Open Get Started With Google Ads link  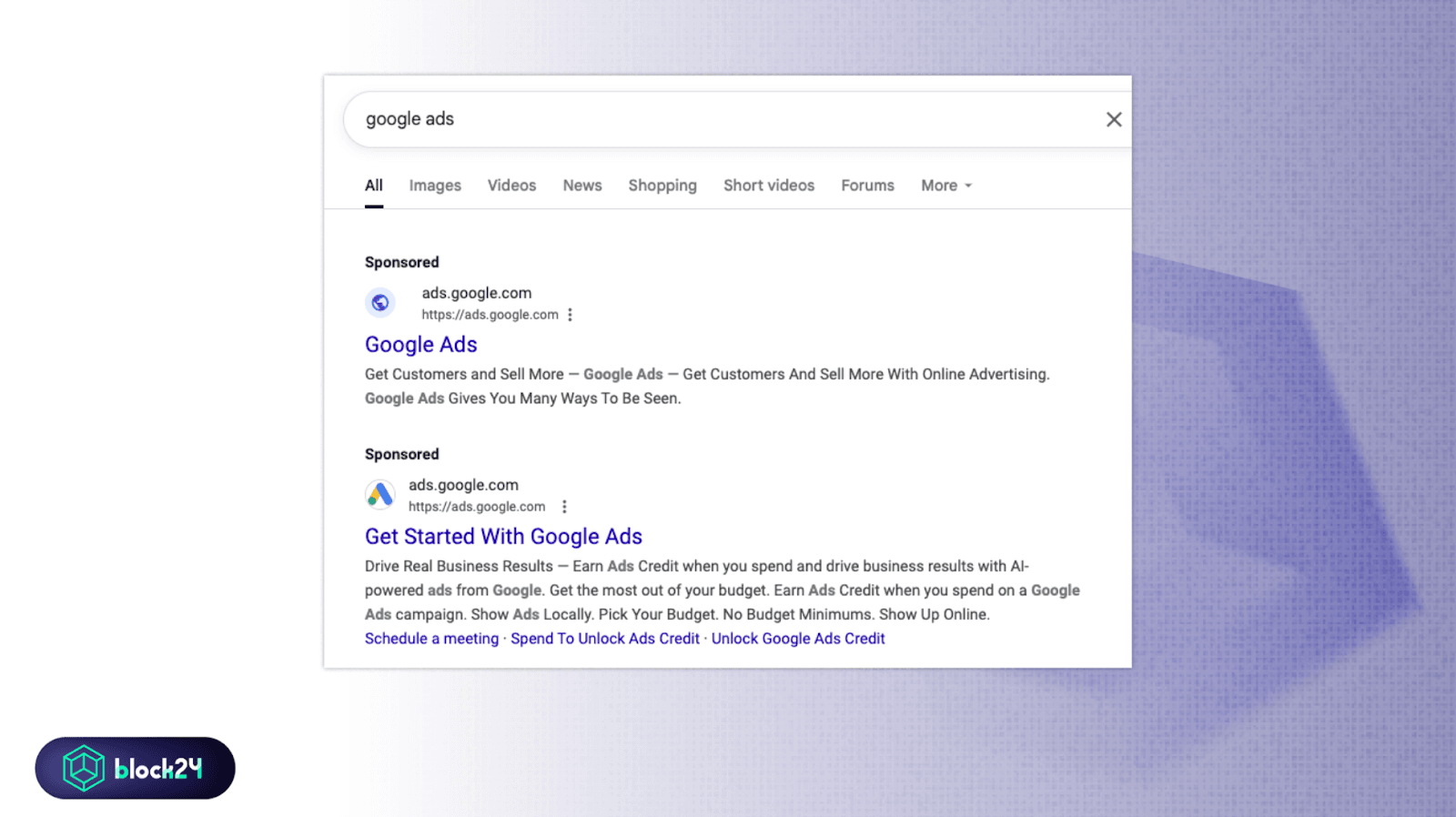503,537
